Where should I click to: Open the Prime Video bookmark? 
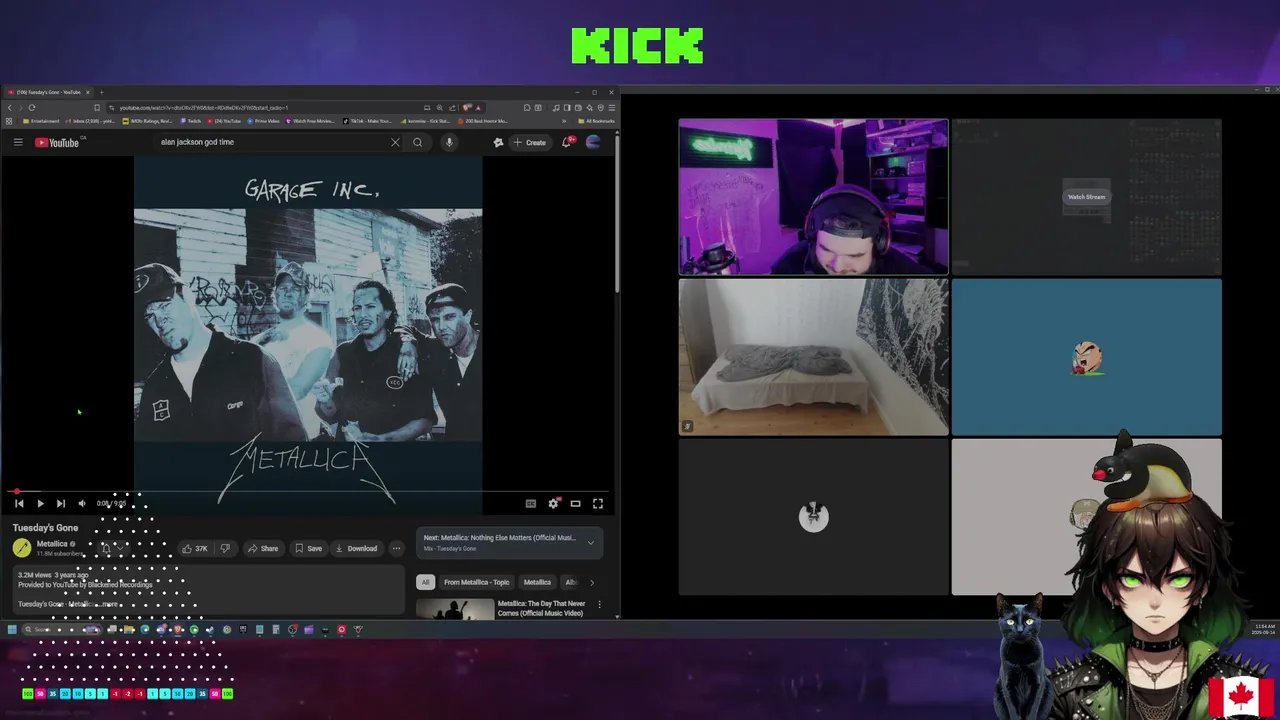point(264,121)
